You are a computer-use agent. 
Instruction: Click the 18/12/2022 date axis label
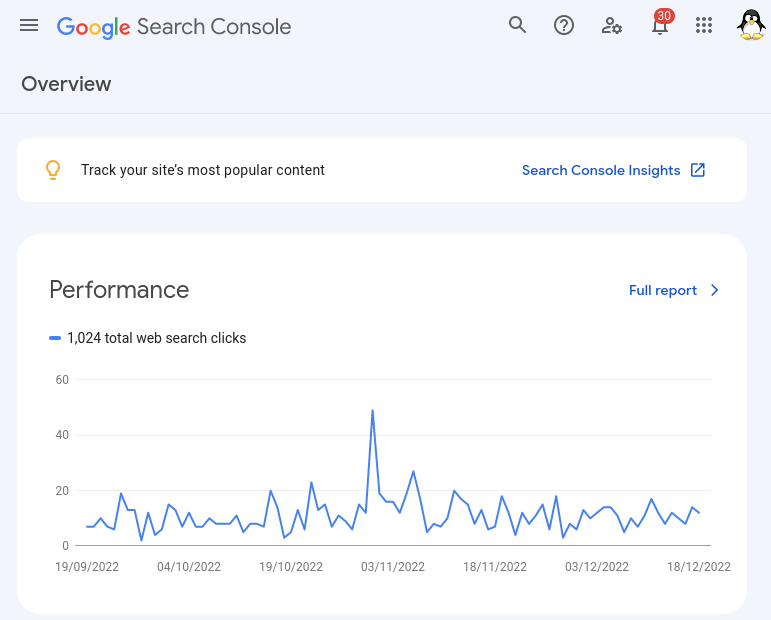[699, 567]
